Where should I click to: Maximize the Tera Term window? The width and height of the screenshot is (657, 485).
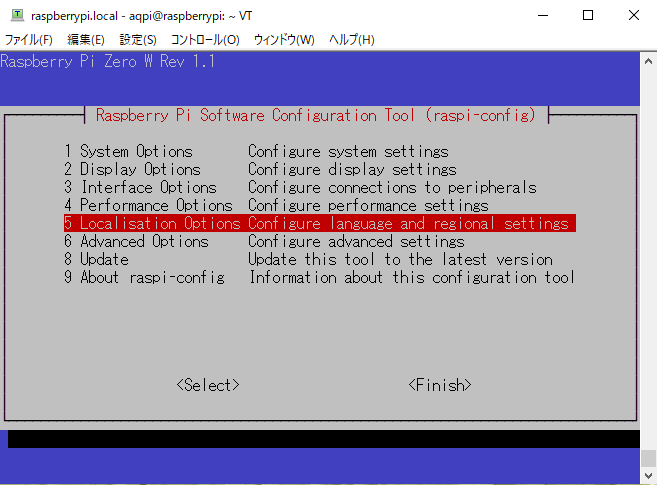pos(588,15)
